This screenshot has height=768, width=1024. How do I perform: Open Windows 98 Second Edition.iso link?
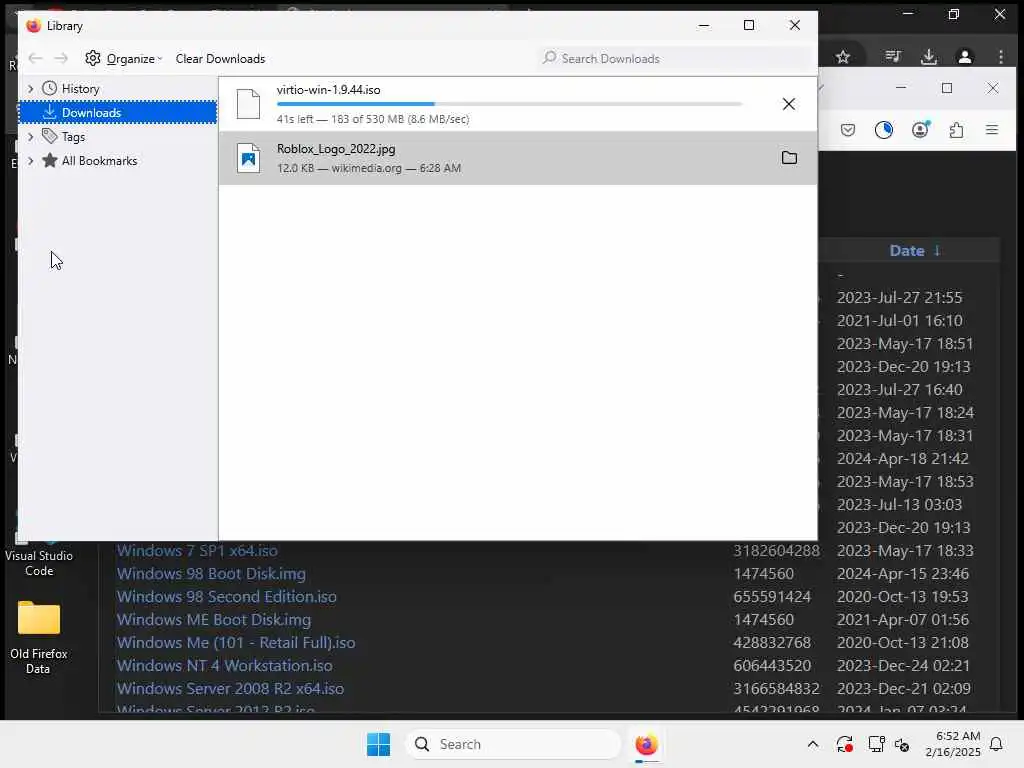pos(227,596)
